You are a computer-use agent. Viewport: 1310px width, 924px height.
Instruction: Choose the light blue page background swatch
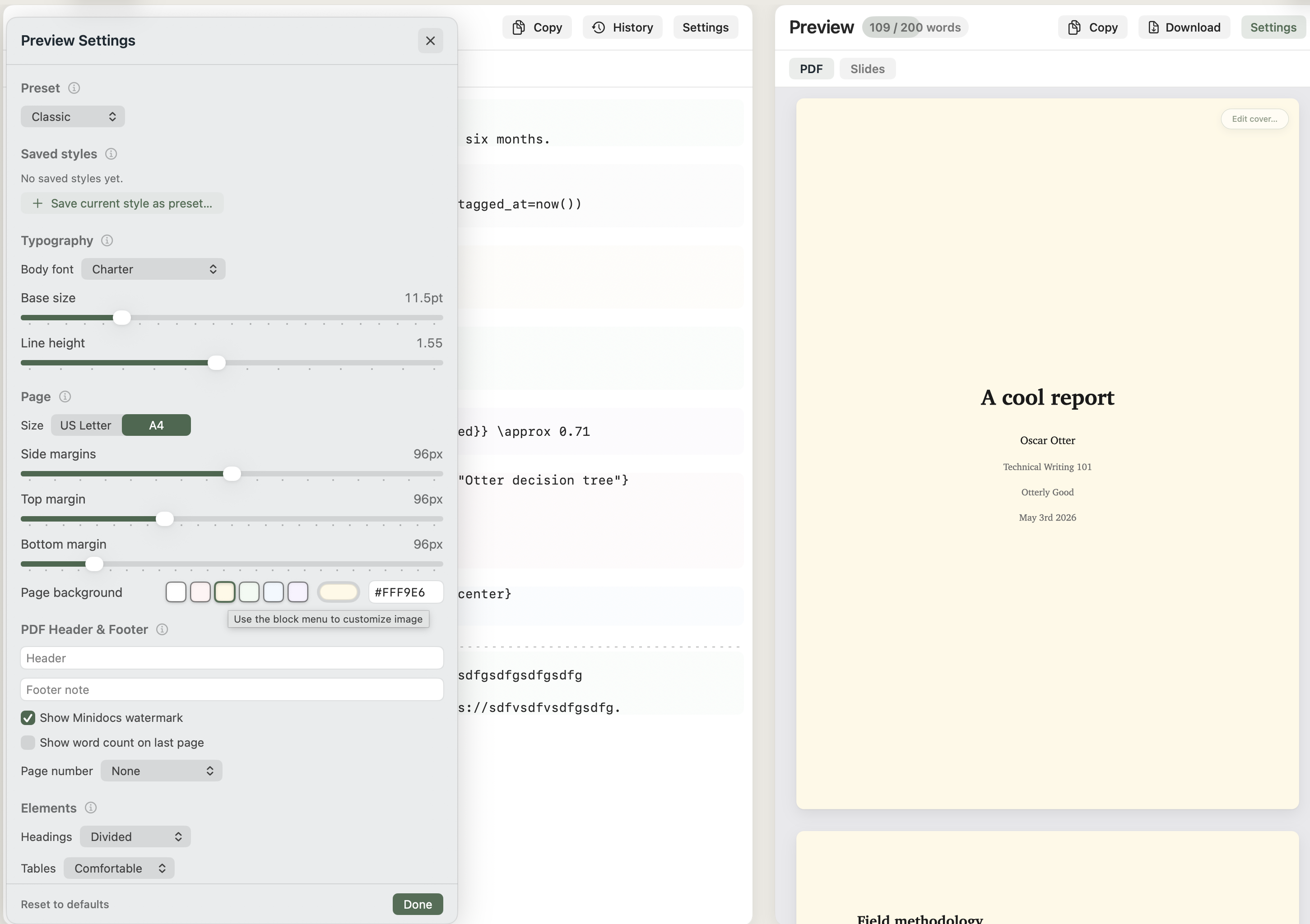pos(273,592)
